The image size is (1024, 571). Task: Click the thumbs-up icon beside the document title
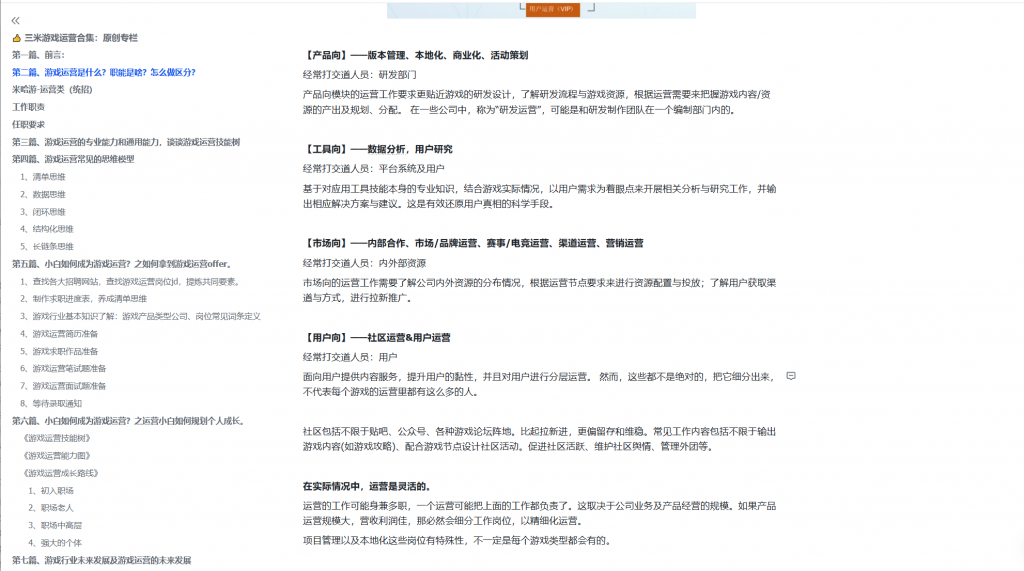pyautogui.click(x=17, y=37)
